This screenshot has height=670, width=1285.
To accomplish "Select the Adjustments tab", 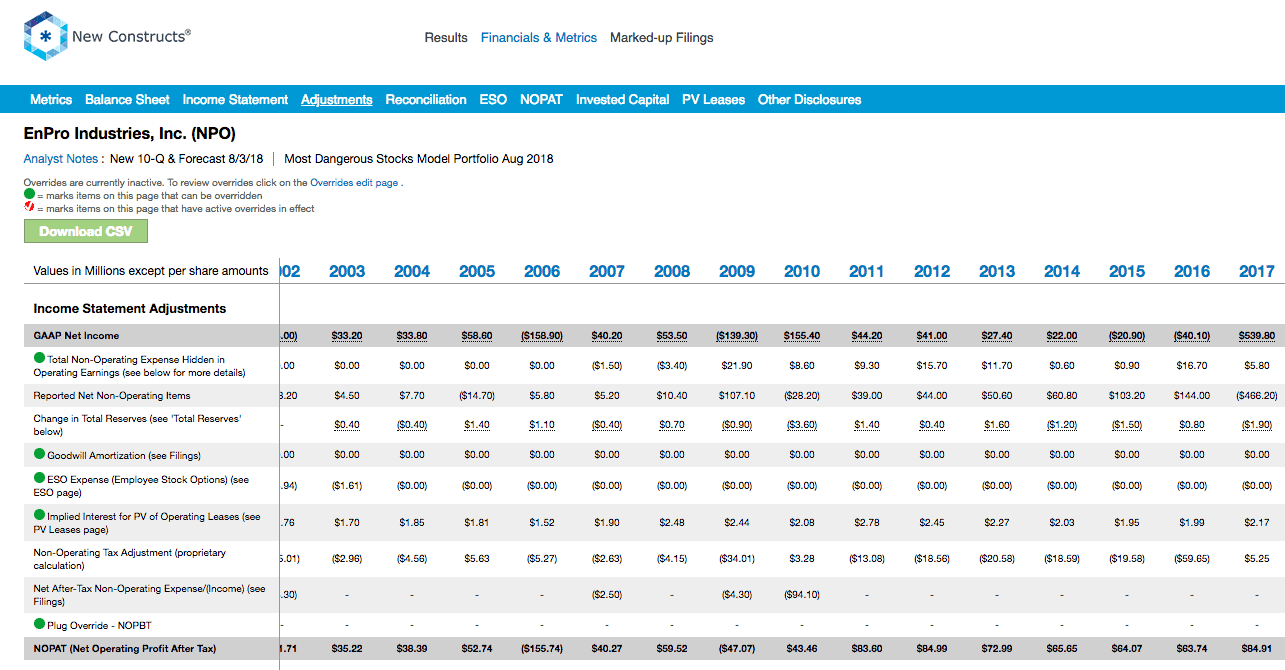I will tap(337, 100).
